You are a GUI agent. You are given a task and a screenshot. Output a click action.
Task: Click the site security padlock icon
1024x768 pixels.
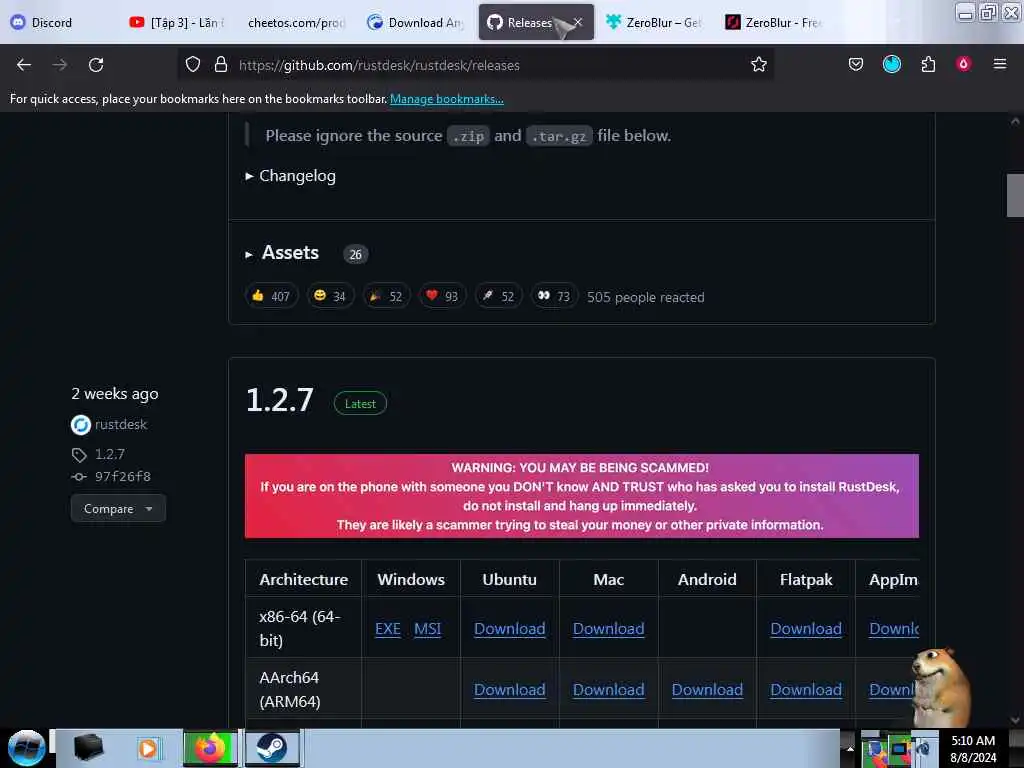tap(221, 65)
